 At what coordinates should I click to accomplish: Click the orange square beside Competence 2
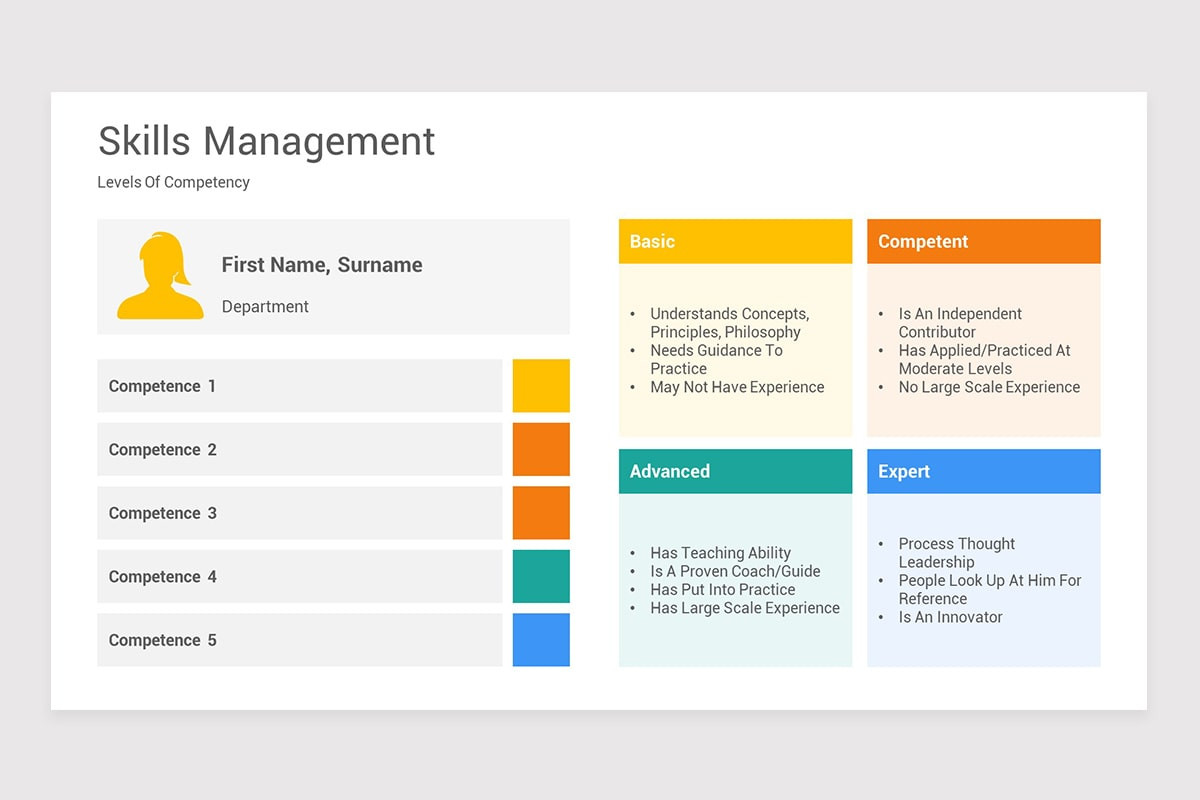[541, 449]
